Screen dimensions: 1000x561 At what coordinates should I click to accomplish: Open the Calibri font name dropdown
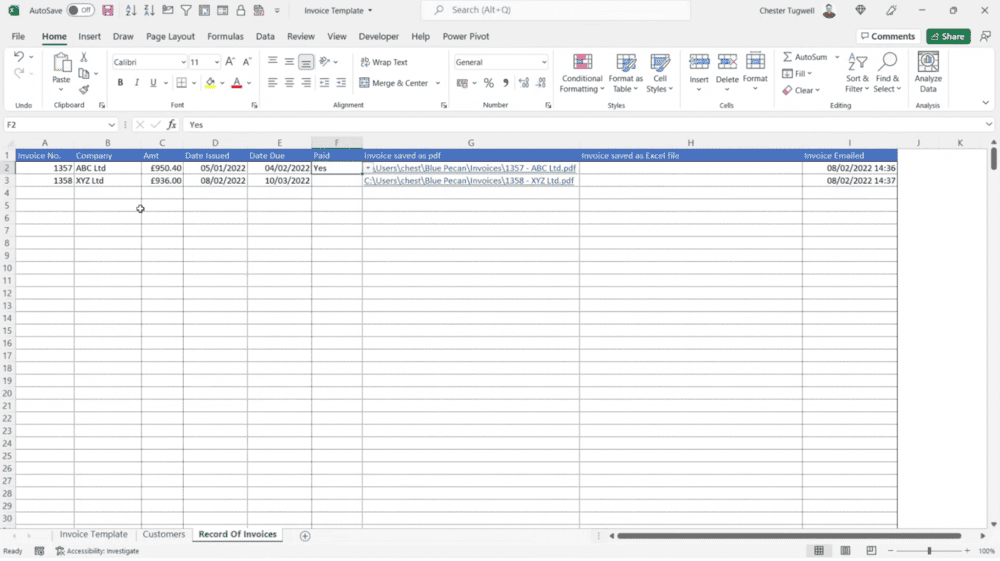click(183, 62)
